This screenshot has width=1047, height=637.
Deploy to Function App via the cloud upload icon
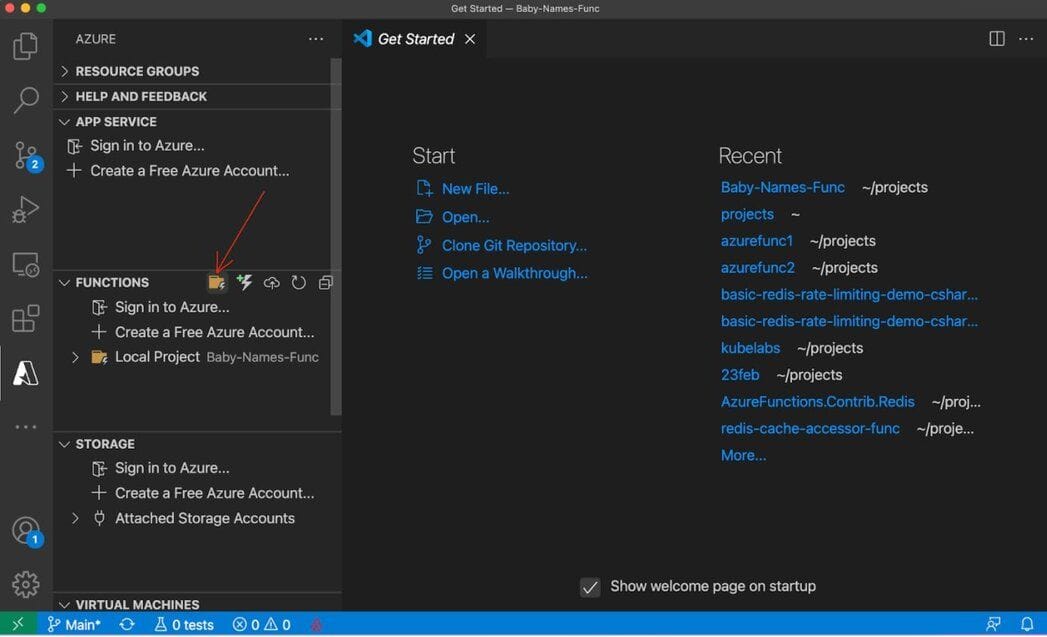pyautogui.click(x=271, y=282)
